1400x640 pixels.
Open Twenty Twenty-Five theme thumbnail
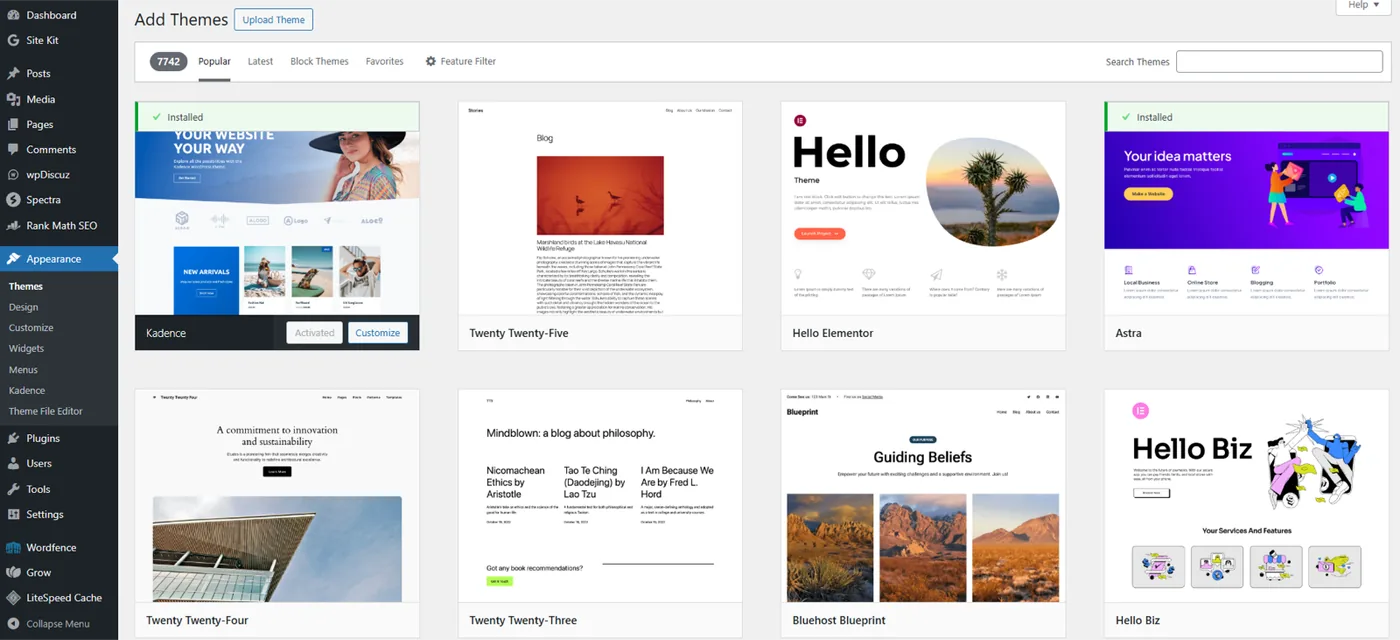(600, 208)
